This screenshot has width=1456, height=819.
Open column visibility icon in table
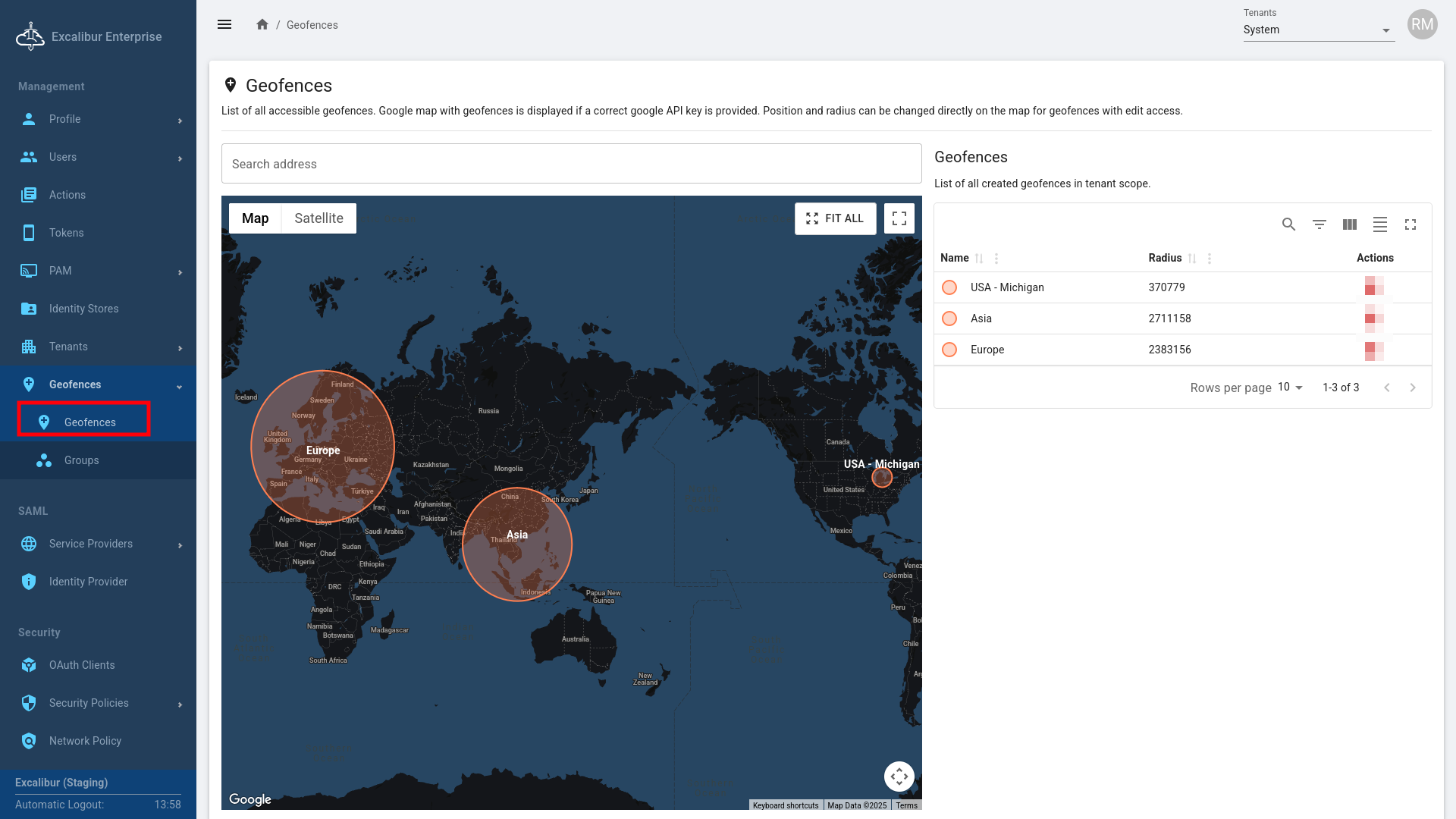coord(1350,224)
